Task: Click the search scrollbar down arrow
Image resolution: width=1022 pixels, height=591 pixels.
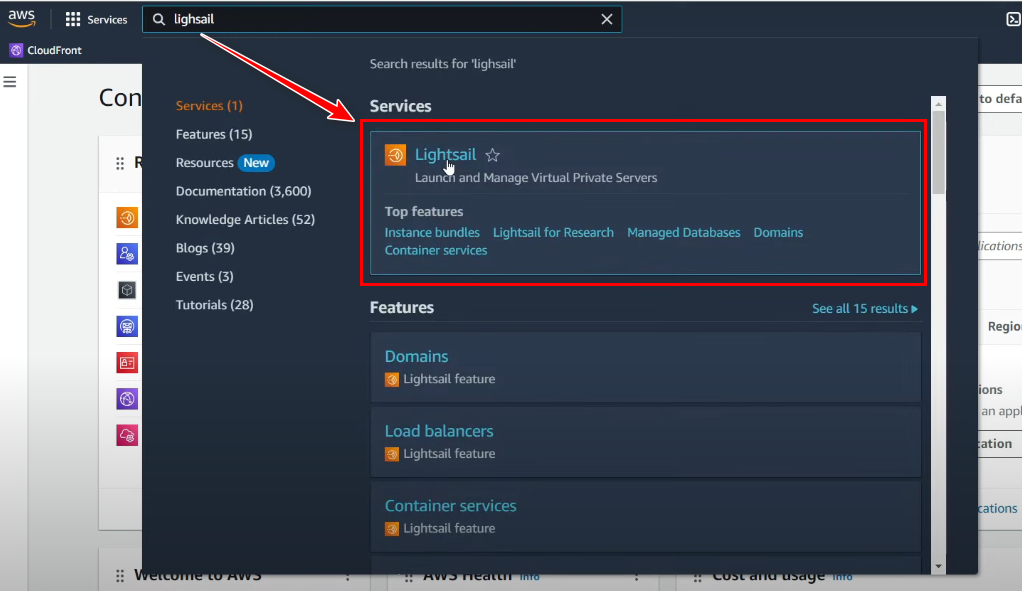Action: tap(939, 566)
